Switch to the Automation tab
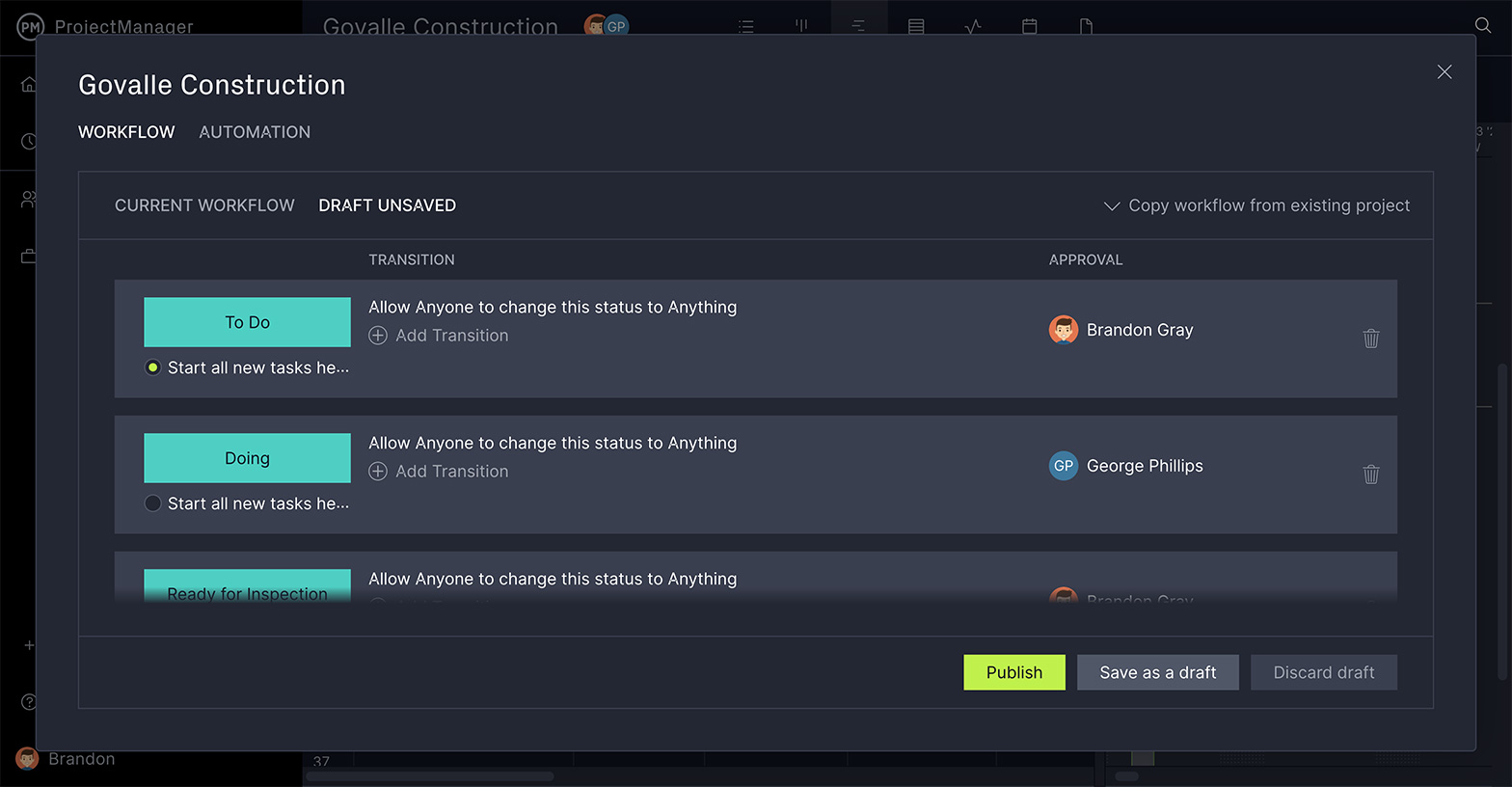This screenshot has height=787, width=1512. click(x=255, y=132)
